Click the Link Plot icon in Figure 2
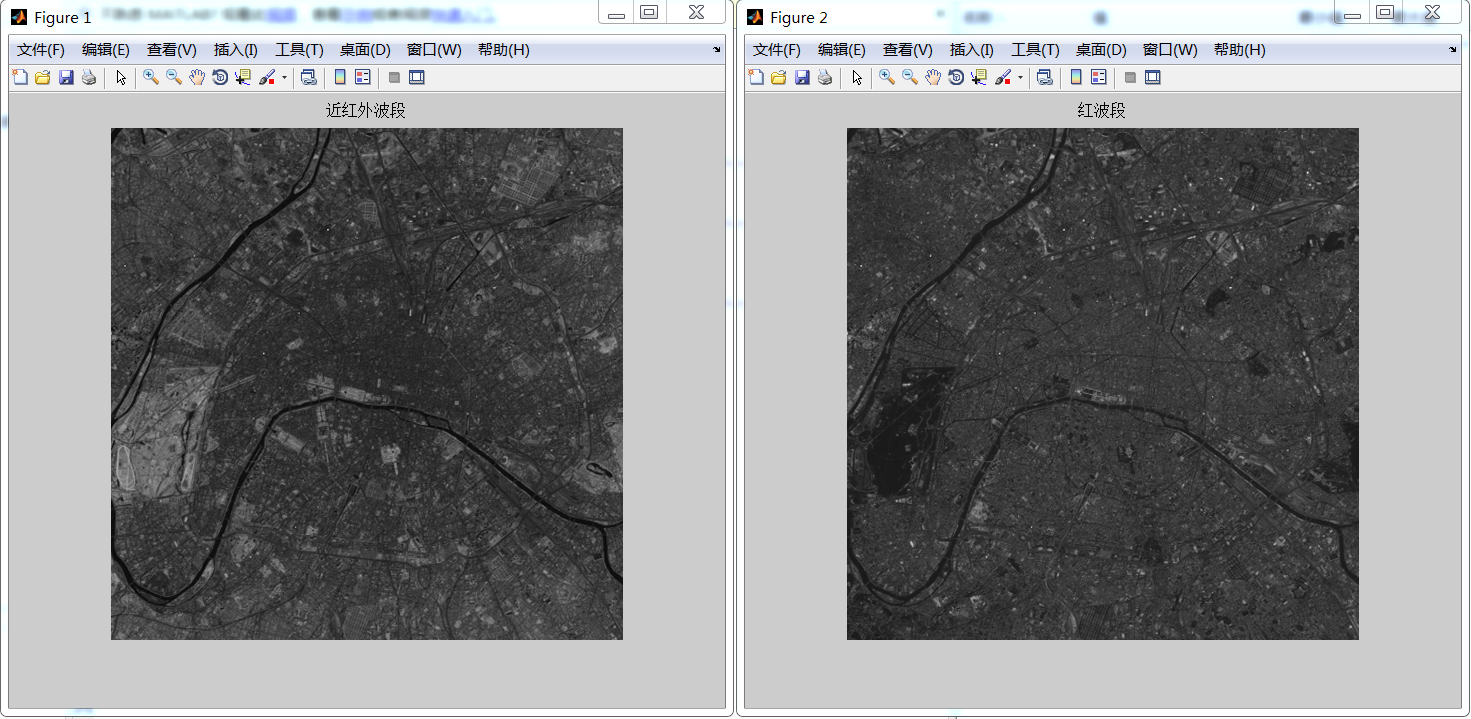The image size is (1471, 719). pyautogui.click(x=1044, y=77)
